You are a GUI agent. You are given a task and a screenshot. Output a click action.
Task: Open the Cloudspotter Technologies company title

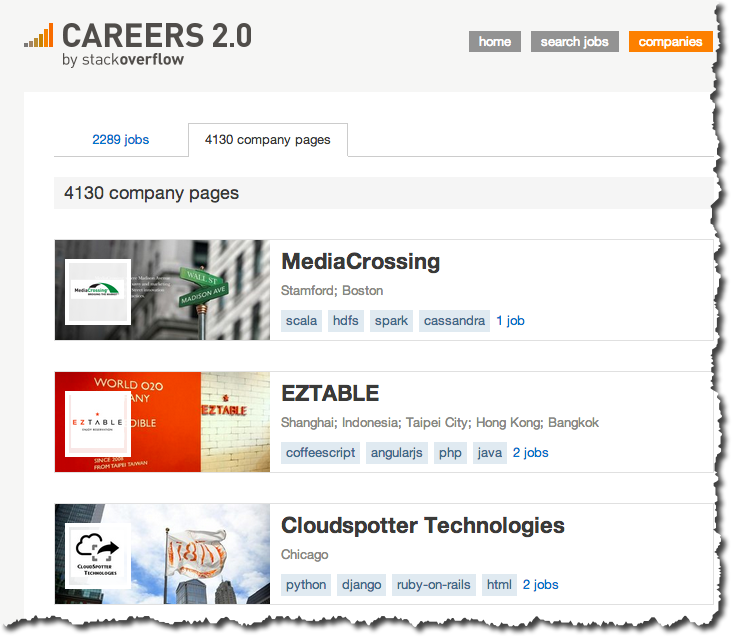422,525
